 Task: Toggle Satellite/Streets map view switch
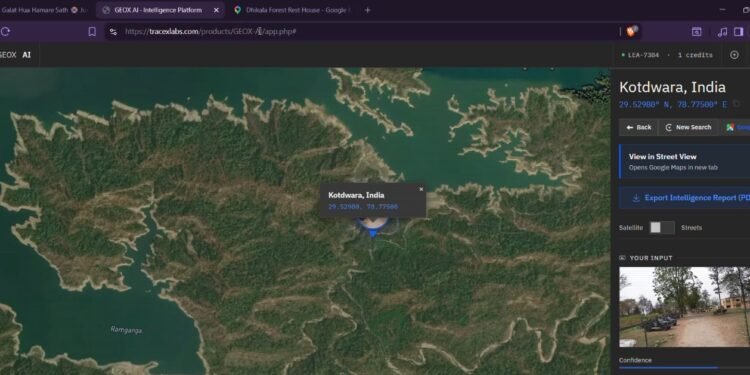point(662,228)
